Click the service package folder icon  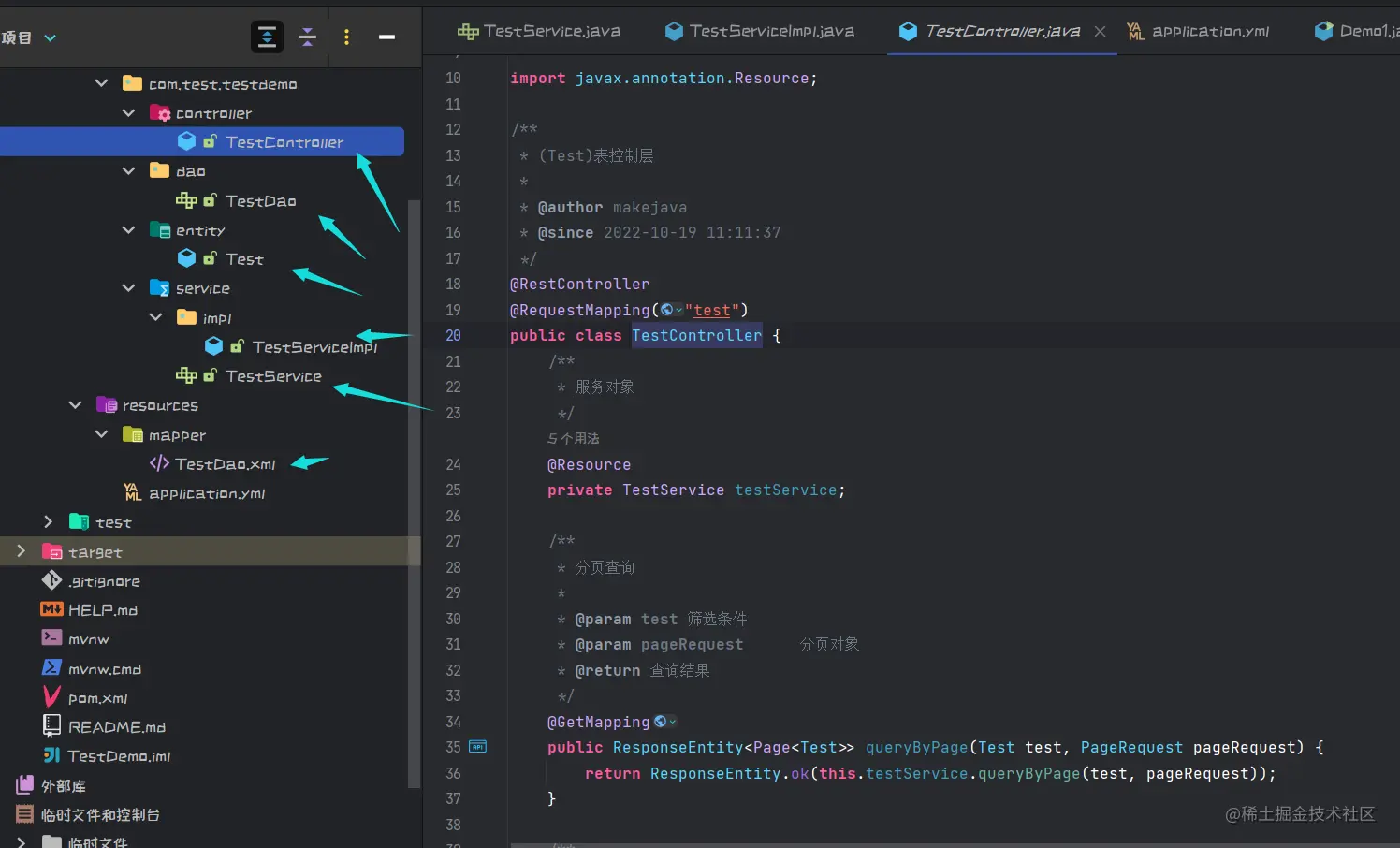tap(159, 288)
